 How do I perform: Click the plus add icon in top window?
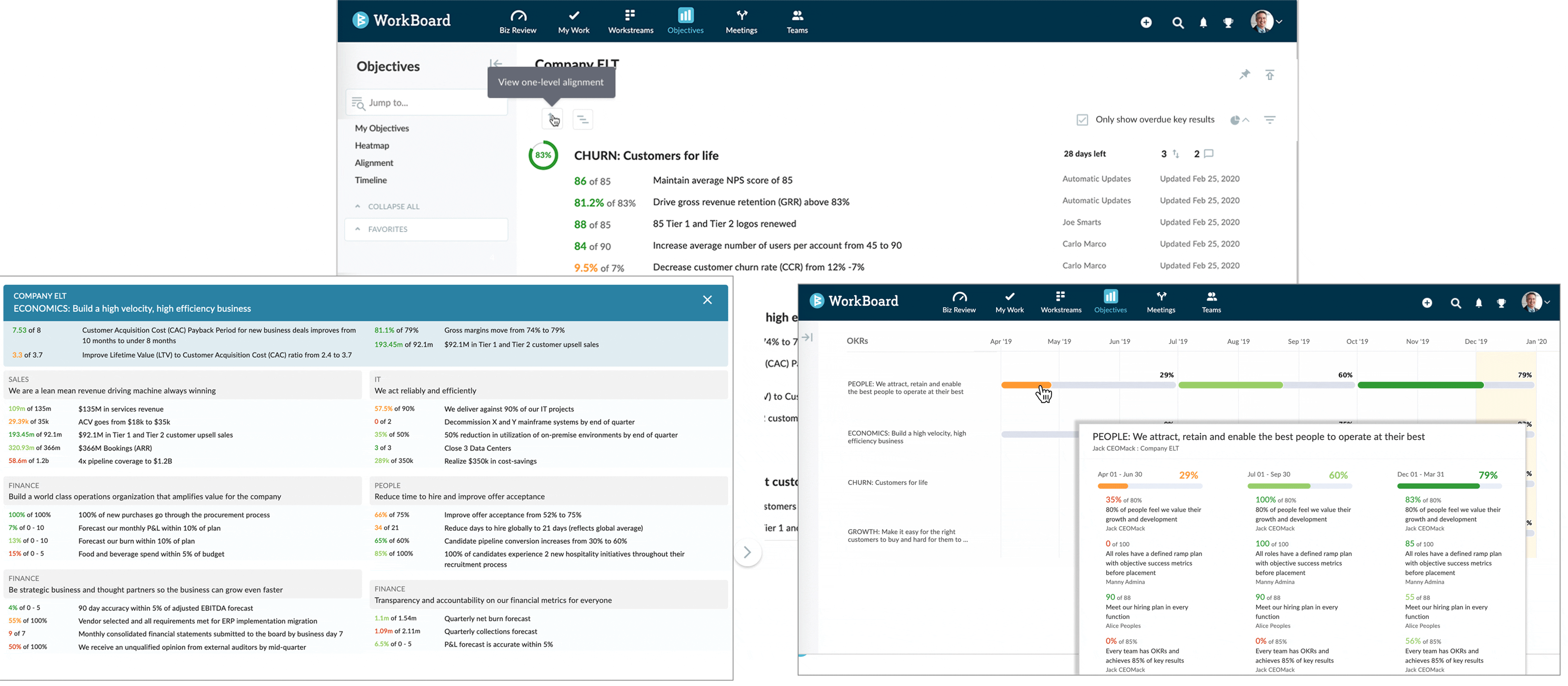[x=1146, y=22]
